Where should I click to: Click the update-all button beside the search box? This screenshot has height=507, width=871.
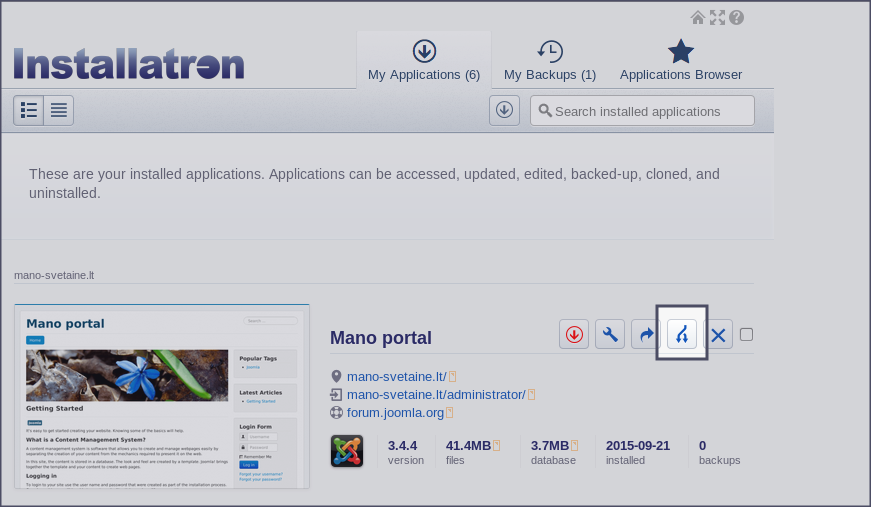tap(504, 110)
